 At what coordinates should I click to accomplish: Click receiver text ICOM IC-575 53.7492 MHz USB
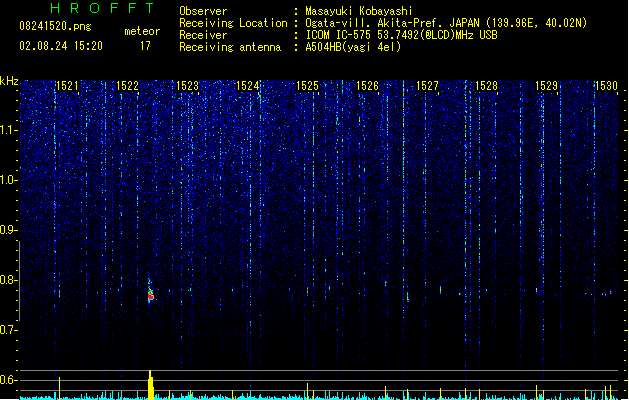(x=402, y=35)
